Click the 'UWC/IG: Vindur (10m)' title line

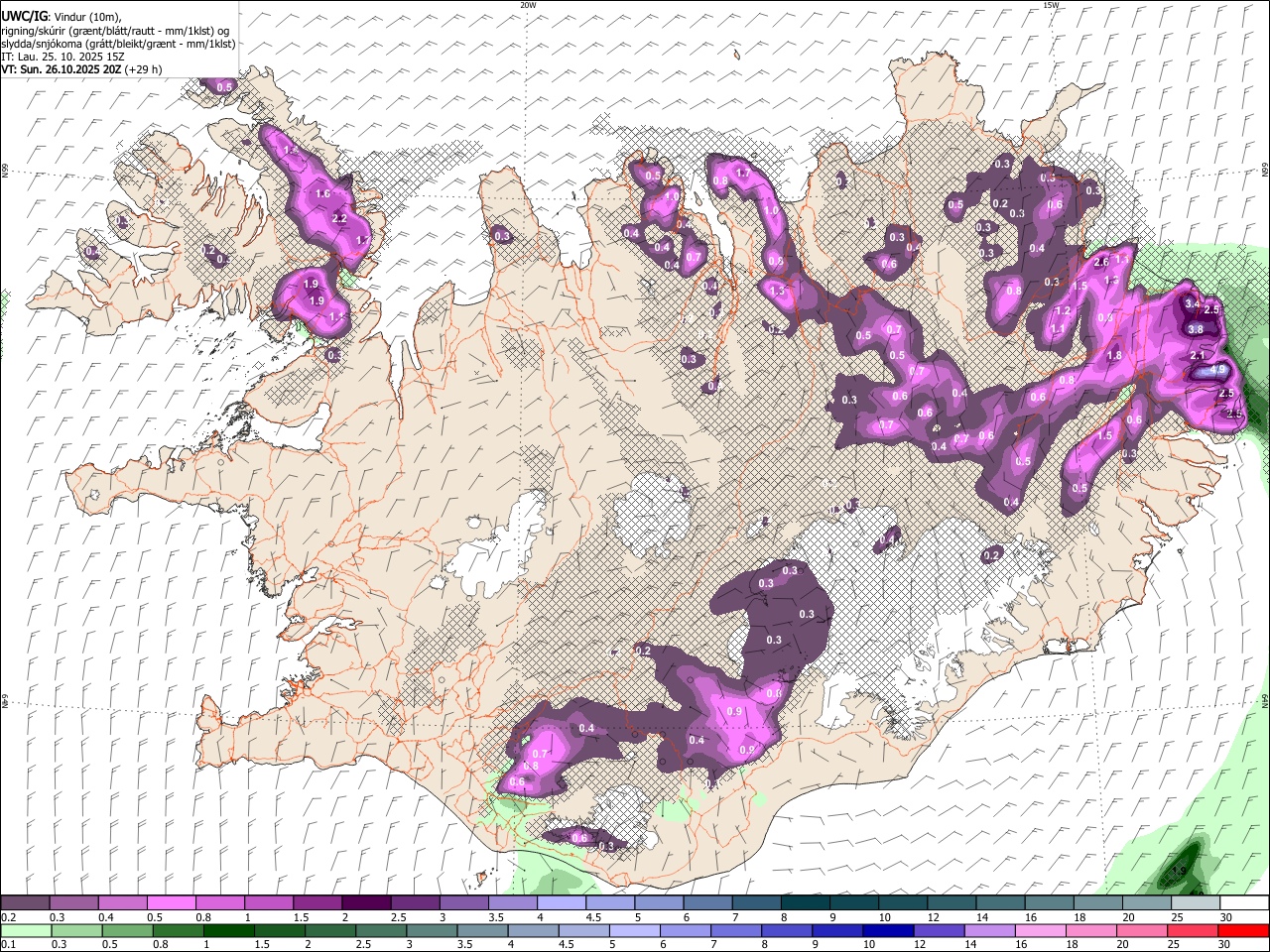click(62, 17)
